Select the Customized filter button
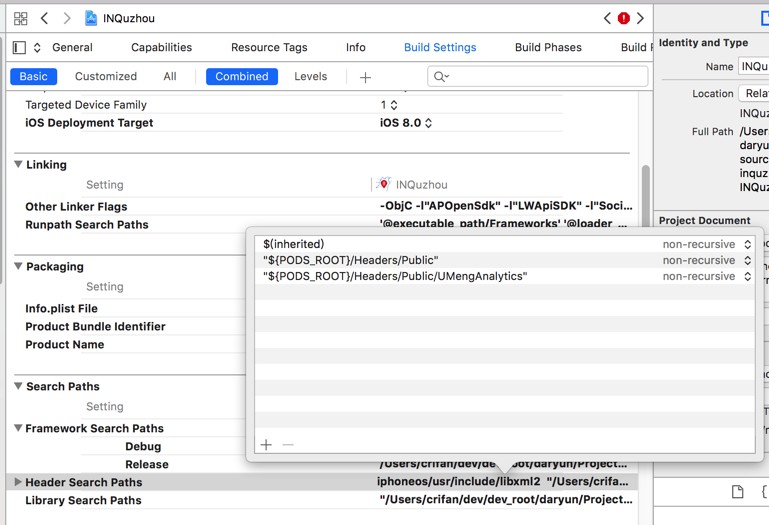769x525 pixels. click(106, 77)
